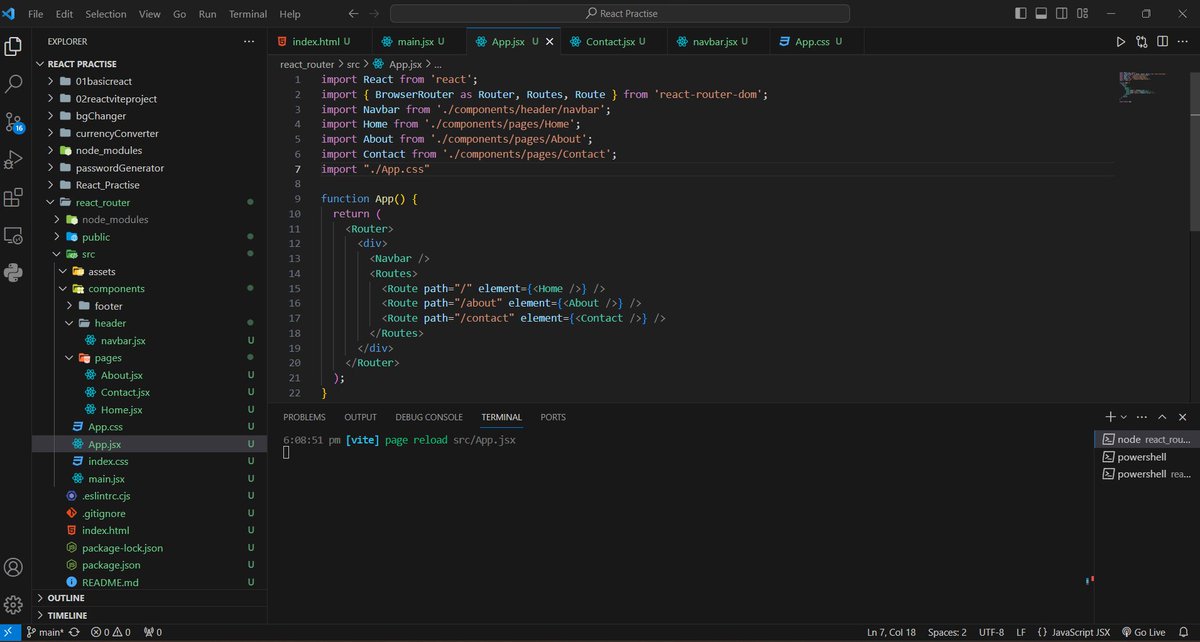Split the editor using the split icon
The image size is (1200, 642).
tap(1161, 41)
